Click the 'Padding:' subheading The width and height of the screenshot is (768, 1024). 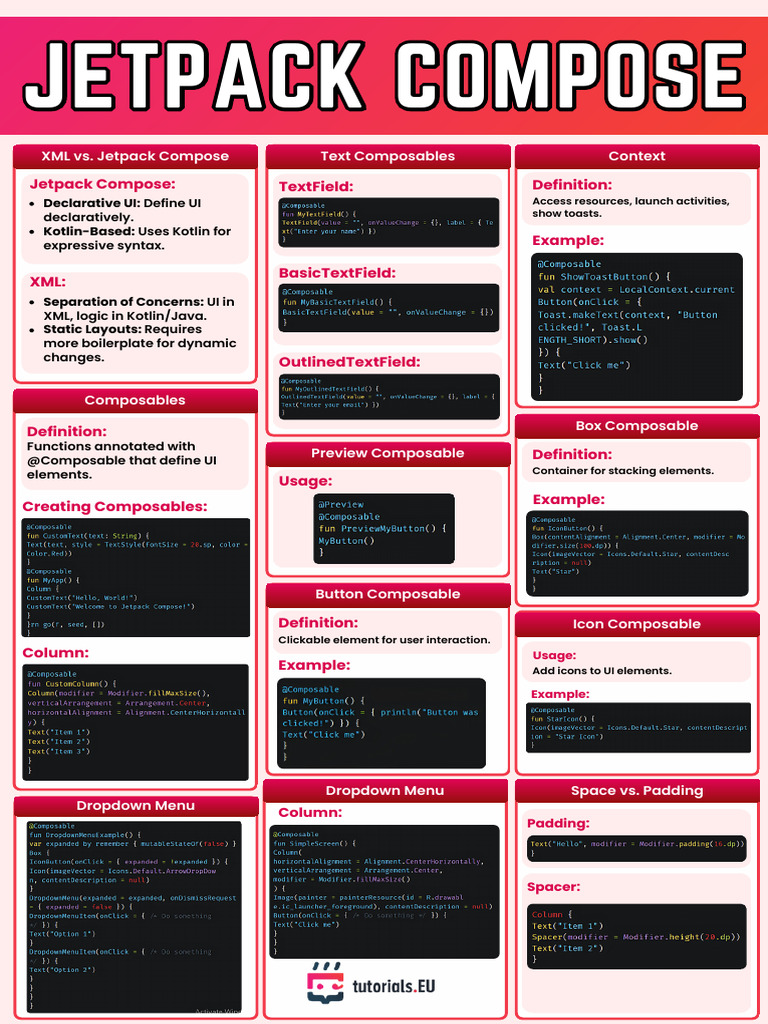pos(558,824)
